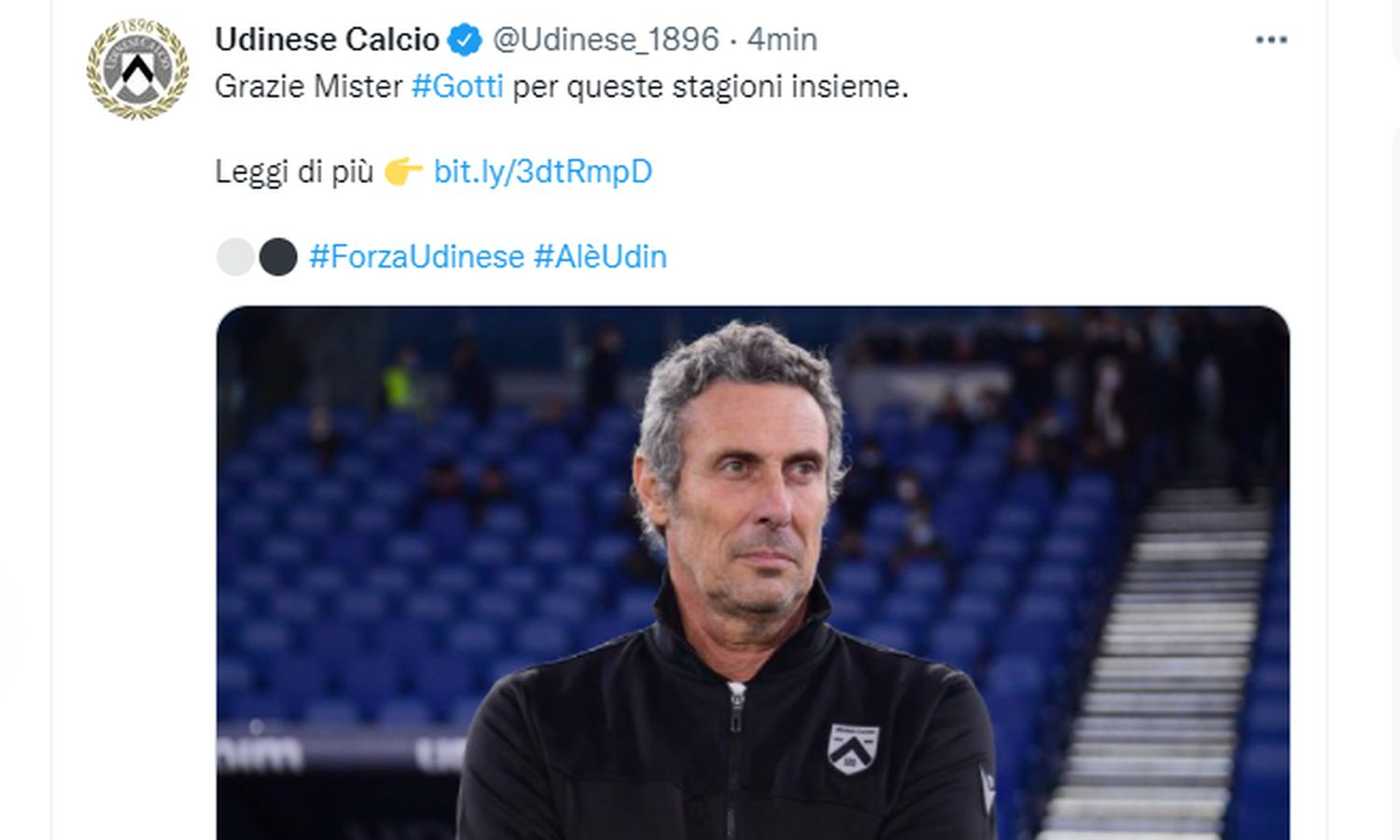
Task: Open the Udinese Calcio profile avatar
Action: tap(137, 69)
